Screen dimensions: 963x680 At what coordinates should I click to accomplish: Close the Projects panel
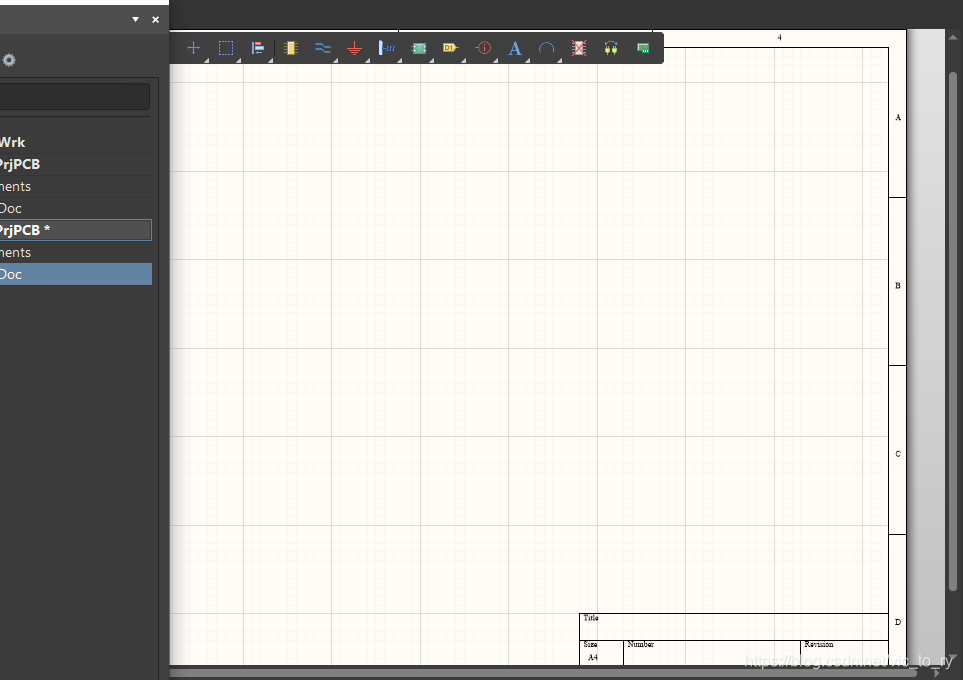(x=155, y=20)
